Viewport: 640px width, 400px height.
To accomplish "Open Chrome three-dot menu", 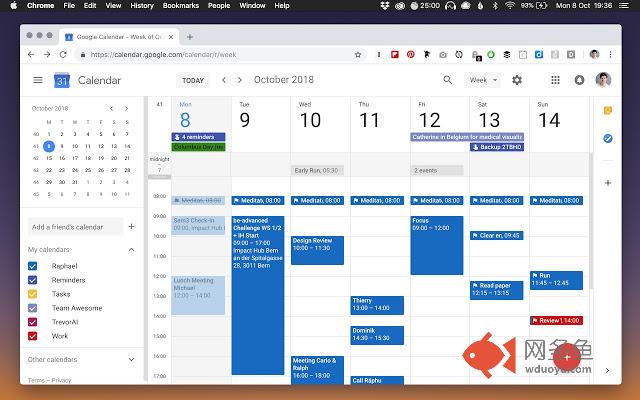I will [x=610, y=54].
